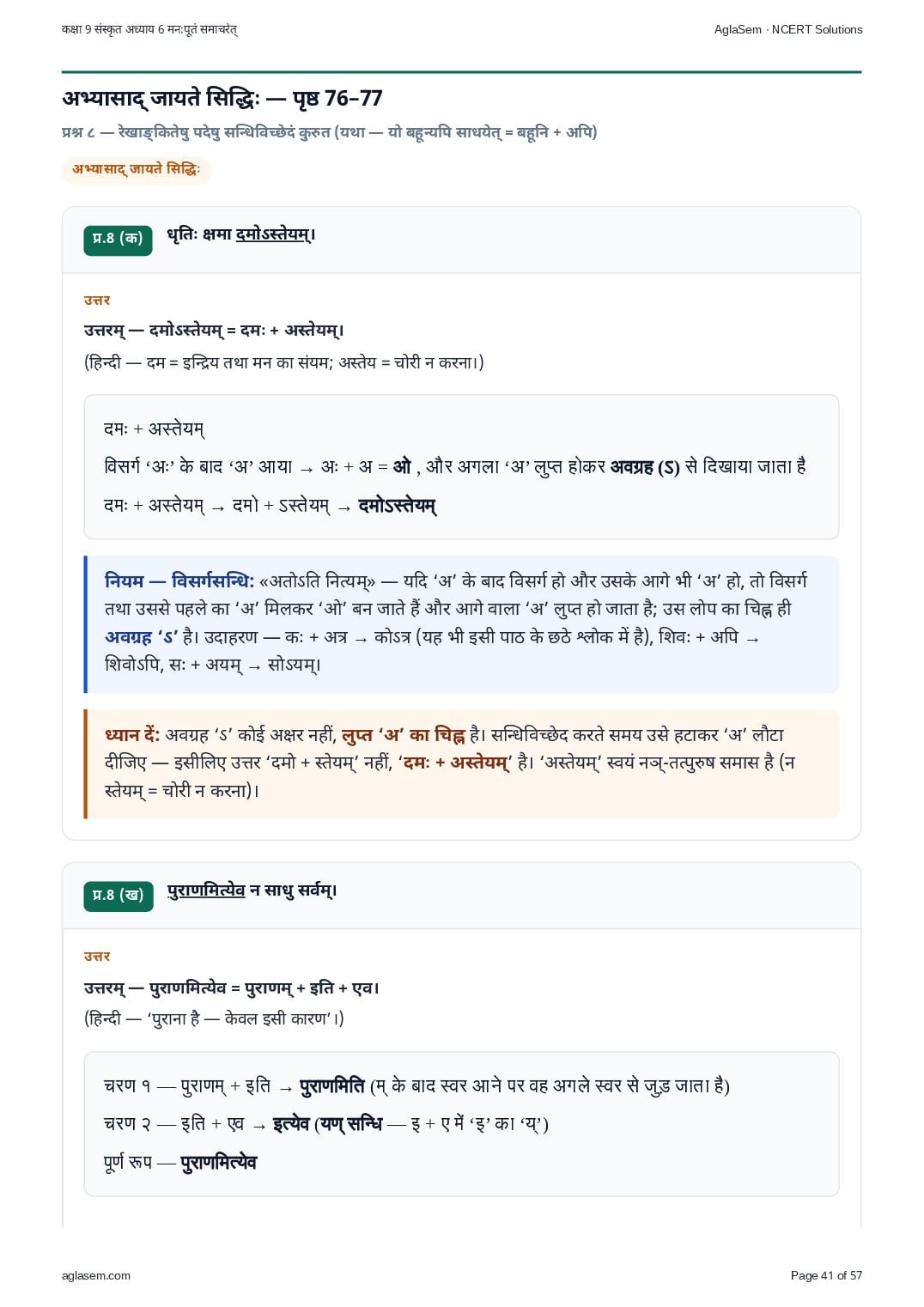The image size is (924, 1307).
Task: Click the प्रश्न ८ subtitle line
Action: [330, 132]
